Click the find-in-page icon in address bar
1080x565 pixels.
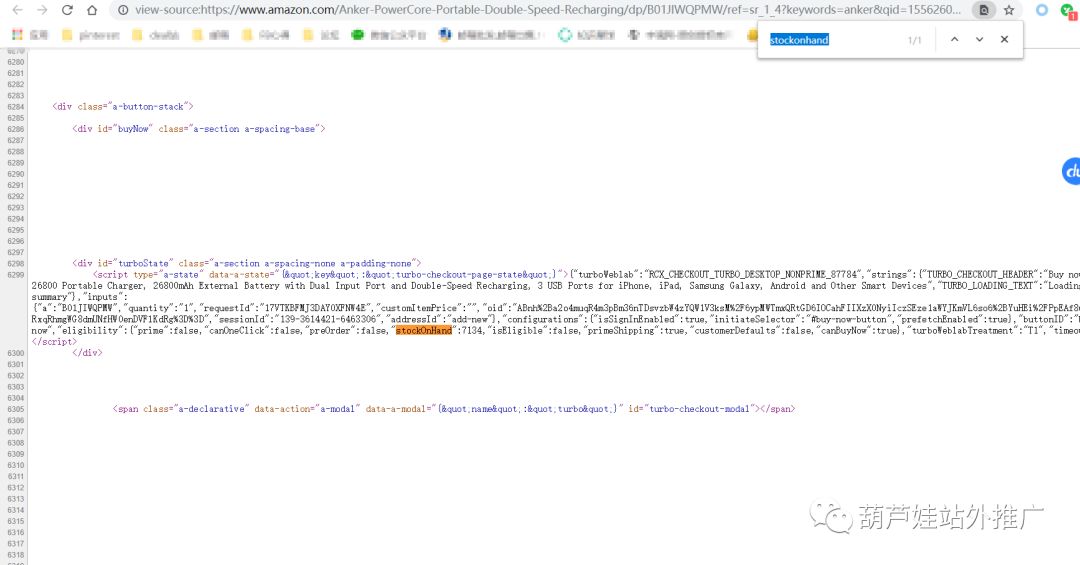pos(984,10)
